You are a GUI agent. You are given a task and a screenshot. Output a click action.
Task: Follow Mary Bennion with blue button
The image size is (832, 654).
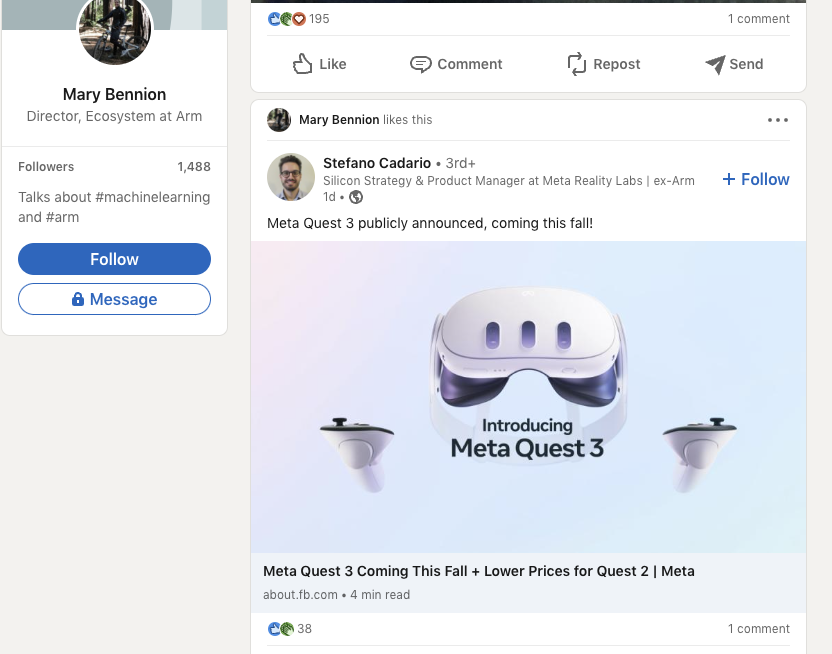(114, 259)
